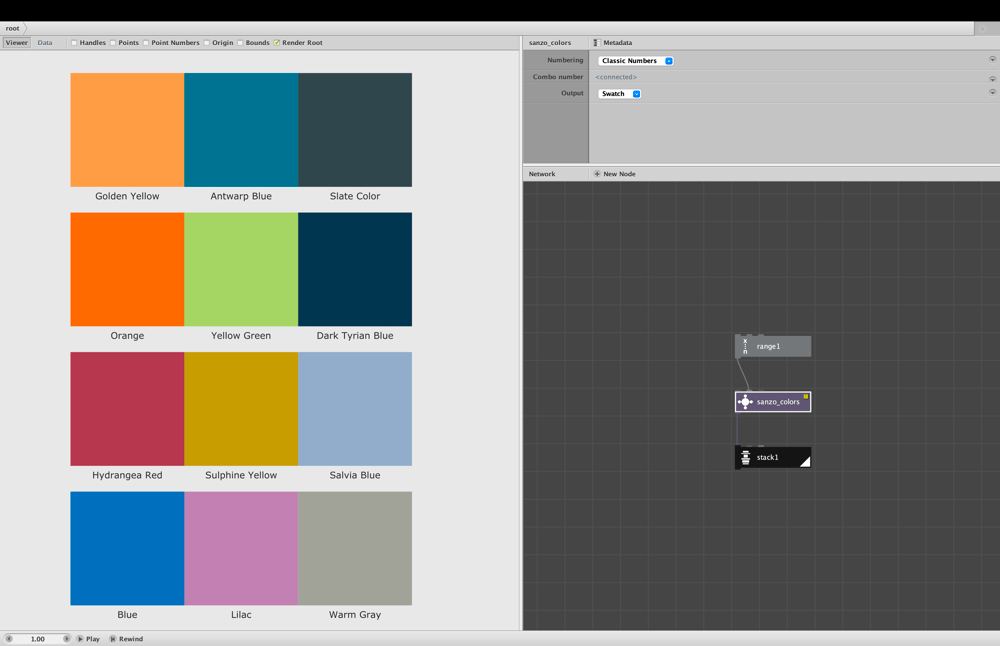Click the "Sulphine Yellow" label text
1000x646 pixels.
[241, 475]
